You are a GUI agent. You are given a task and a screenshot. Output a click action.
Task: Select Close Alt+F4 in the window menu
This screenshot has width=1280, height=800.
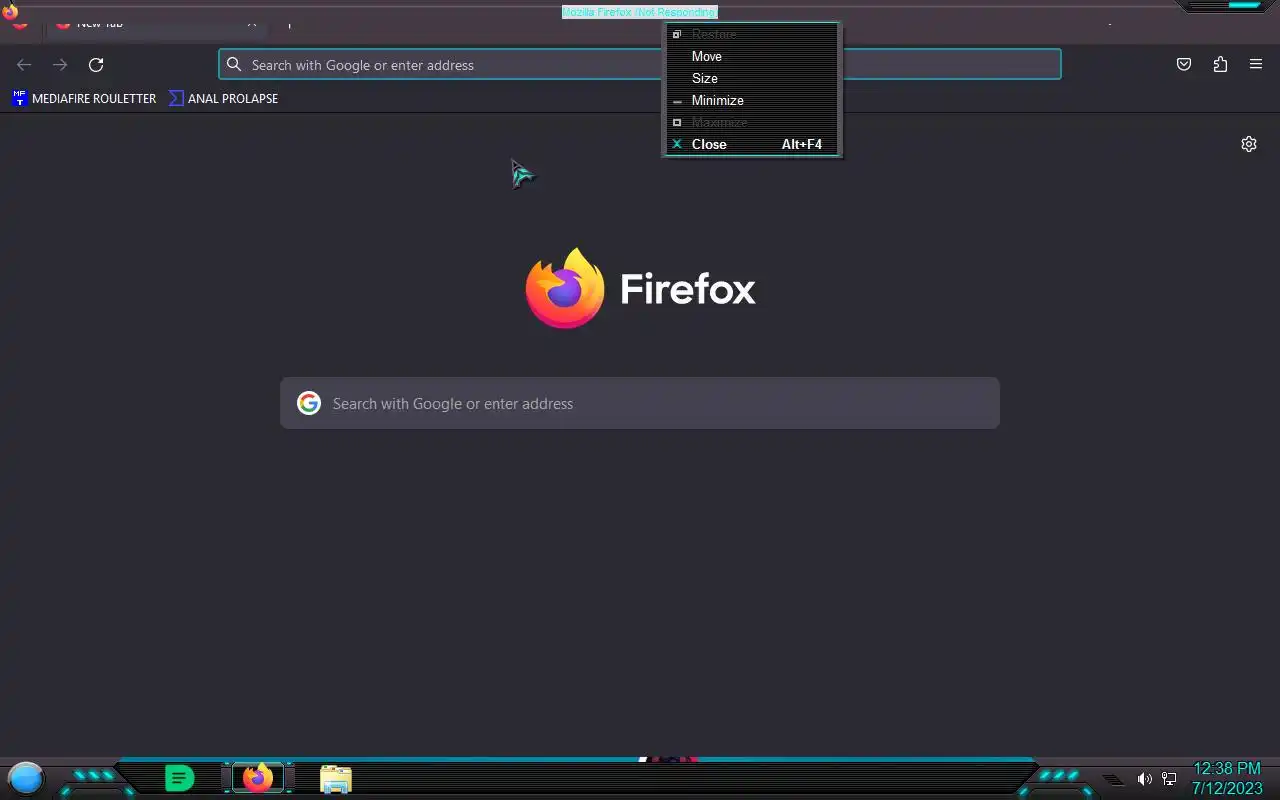coord(751,144)
